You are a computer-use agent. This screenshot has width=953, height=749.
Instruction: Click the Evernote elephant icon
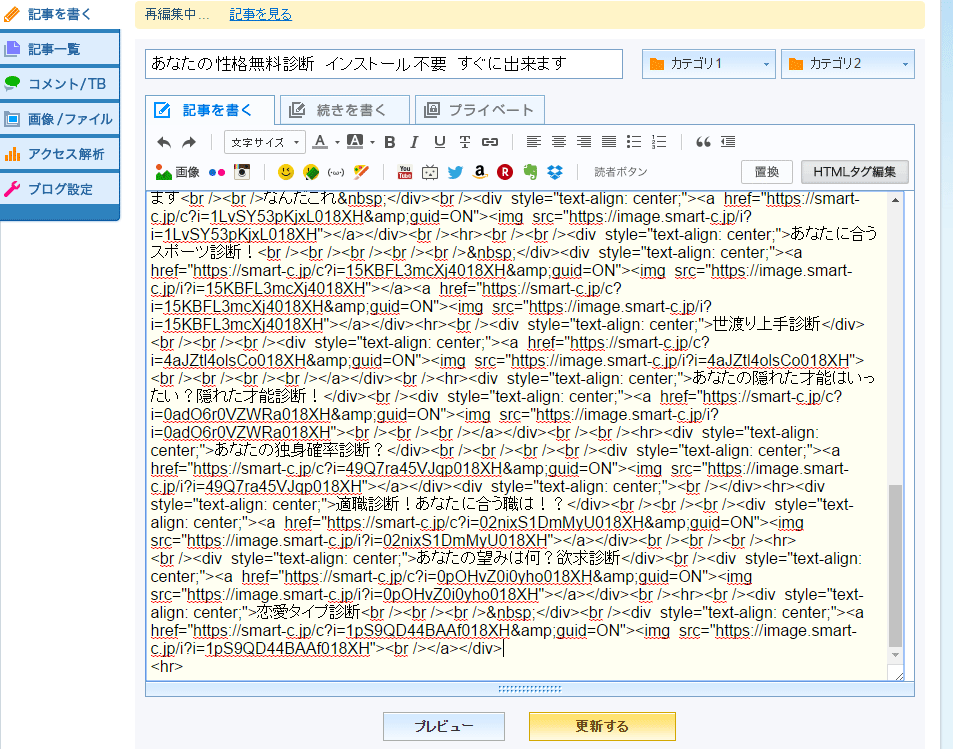[x=530, y=172]
